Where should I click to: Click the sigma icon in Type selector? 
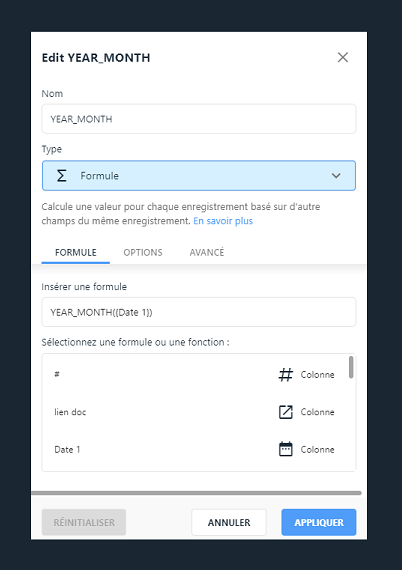pyautogui.click(x=62, y=176)
